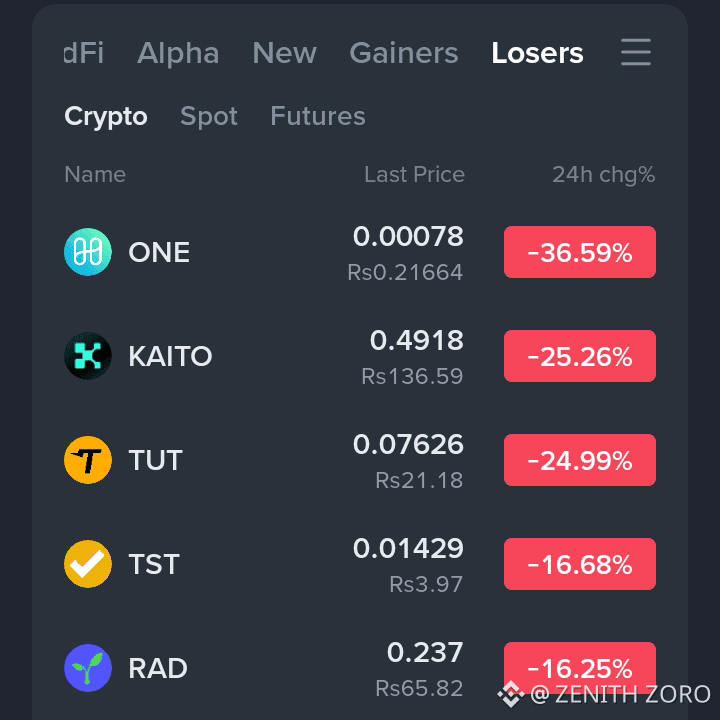Screen dimensions: 720x720
Task: Tap the TUT coin logo
Action: [x=88, y=460]
